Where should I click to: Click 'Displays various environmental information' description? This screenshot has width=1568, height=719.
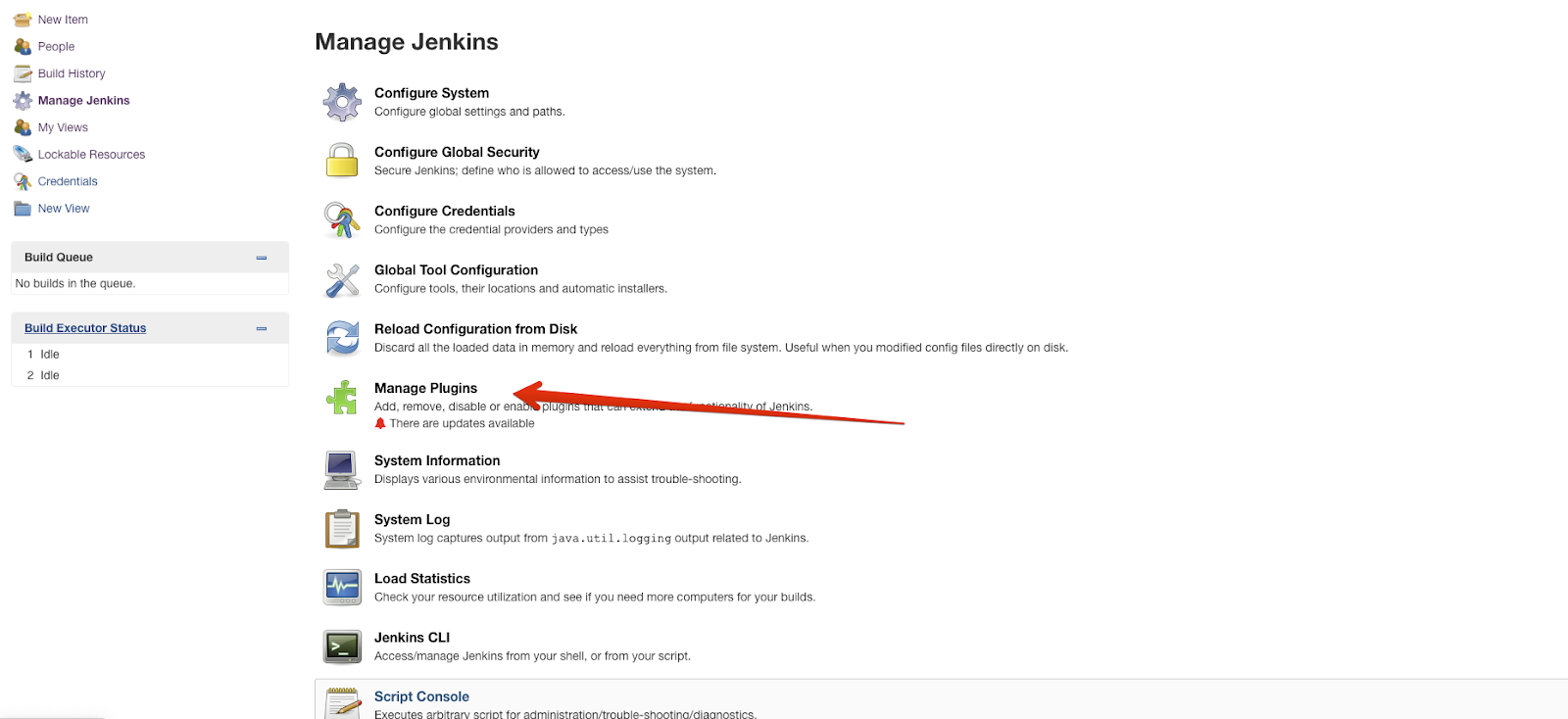click(x=558, y=479)
